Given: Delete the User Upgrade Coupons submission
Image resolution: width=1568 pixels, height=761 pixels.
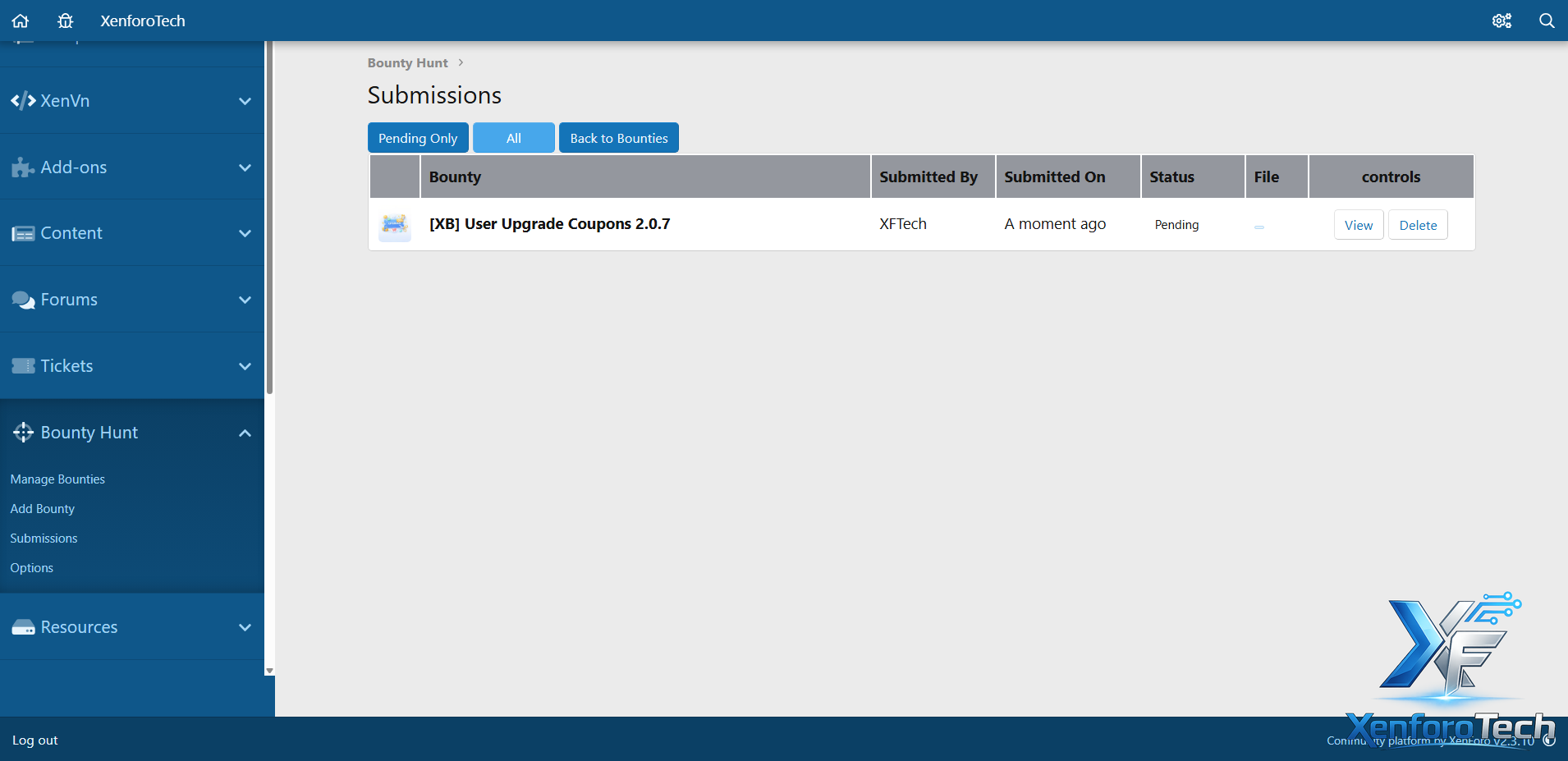Looking at the screenshot, I should (x=1418, y=225).
